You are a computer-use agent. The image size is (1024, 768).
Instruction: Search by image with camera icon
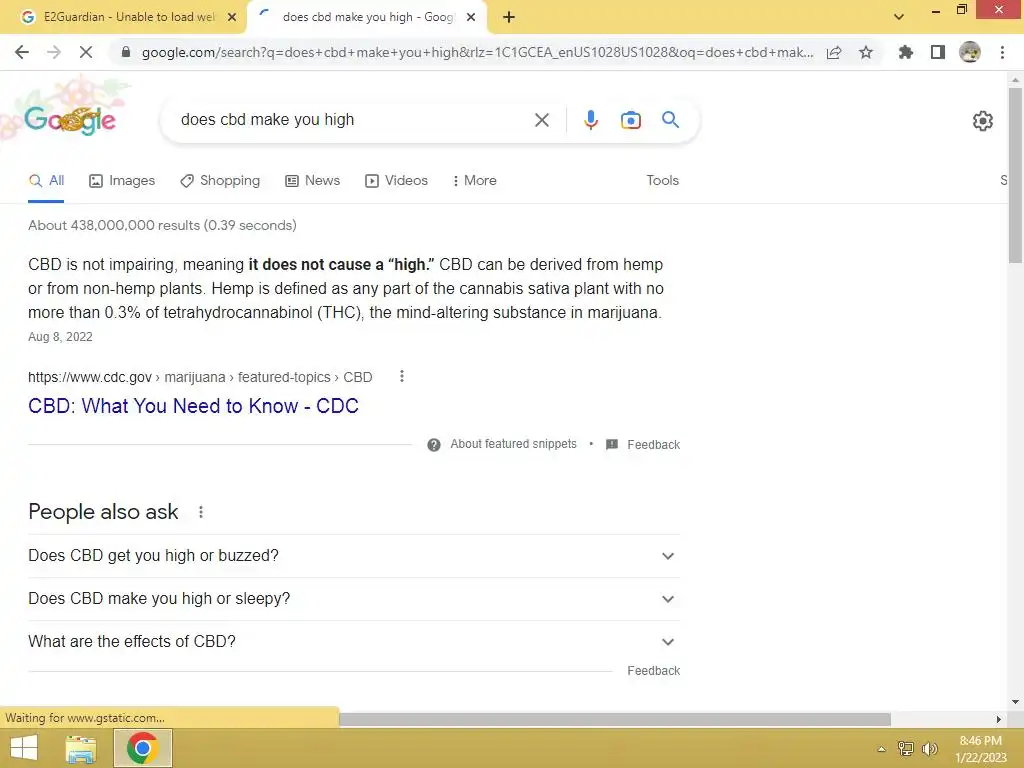[630, 120]
